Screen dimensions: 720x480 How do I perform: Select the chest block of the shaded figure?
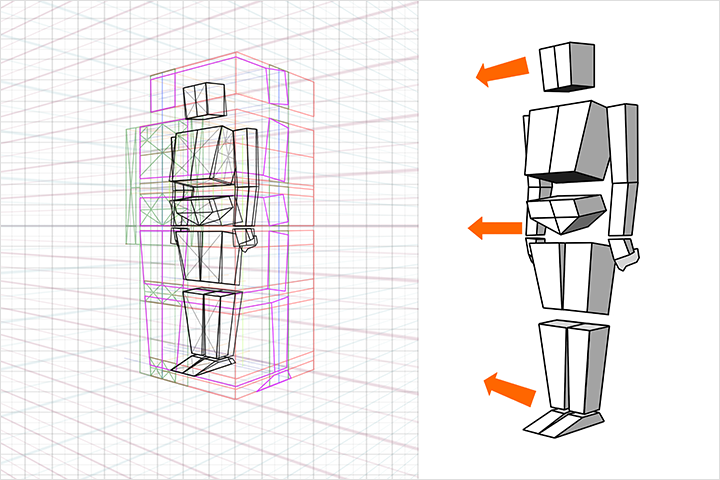click(567, 141)
